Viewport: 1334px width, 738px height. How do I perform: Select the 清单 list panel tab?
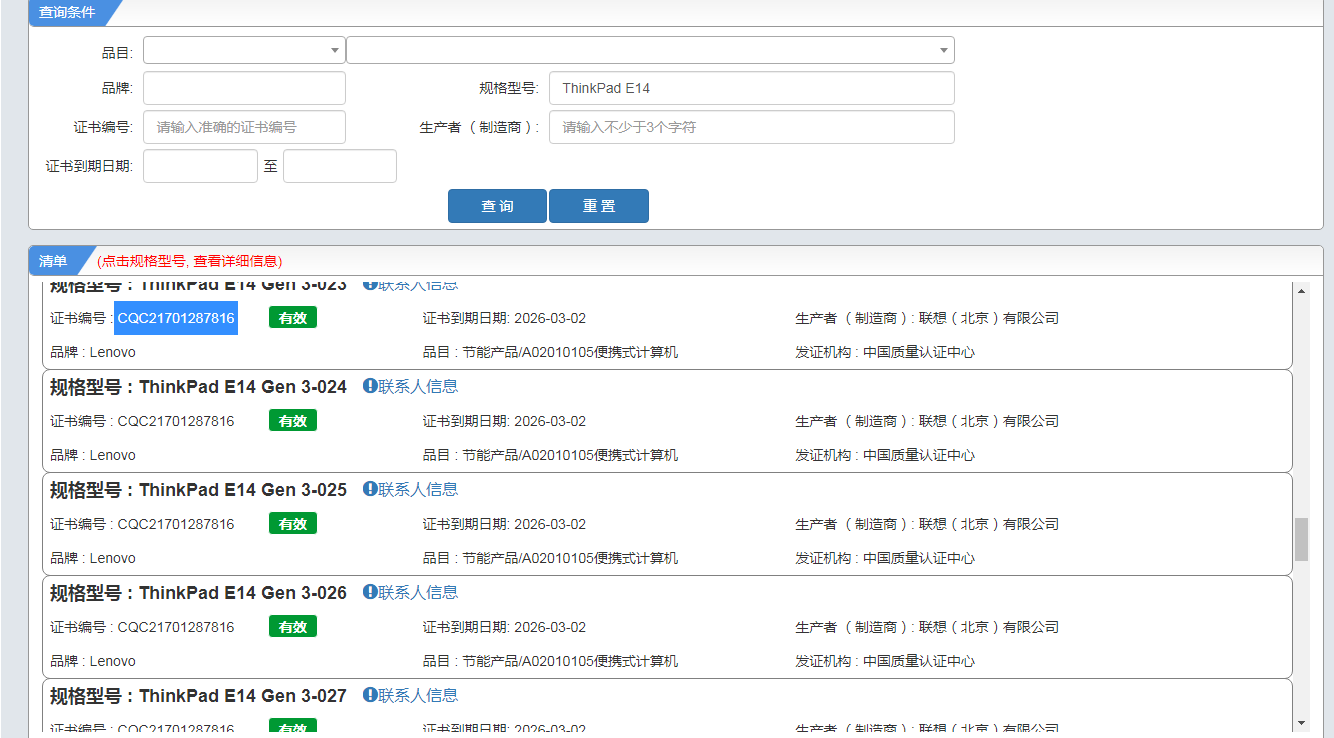[54, 261]
